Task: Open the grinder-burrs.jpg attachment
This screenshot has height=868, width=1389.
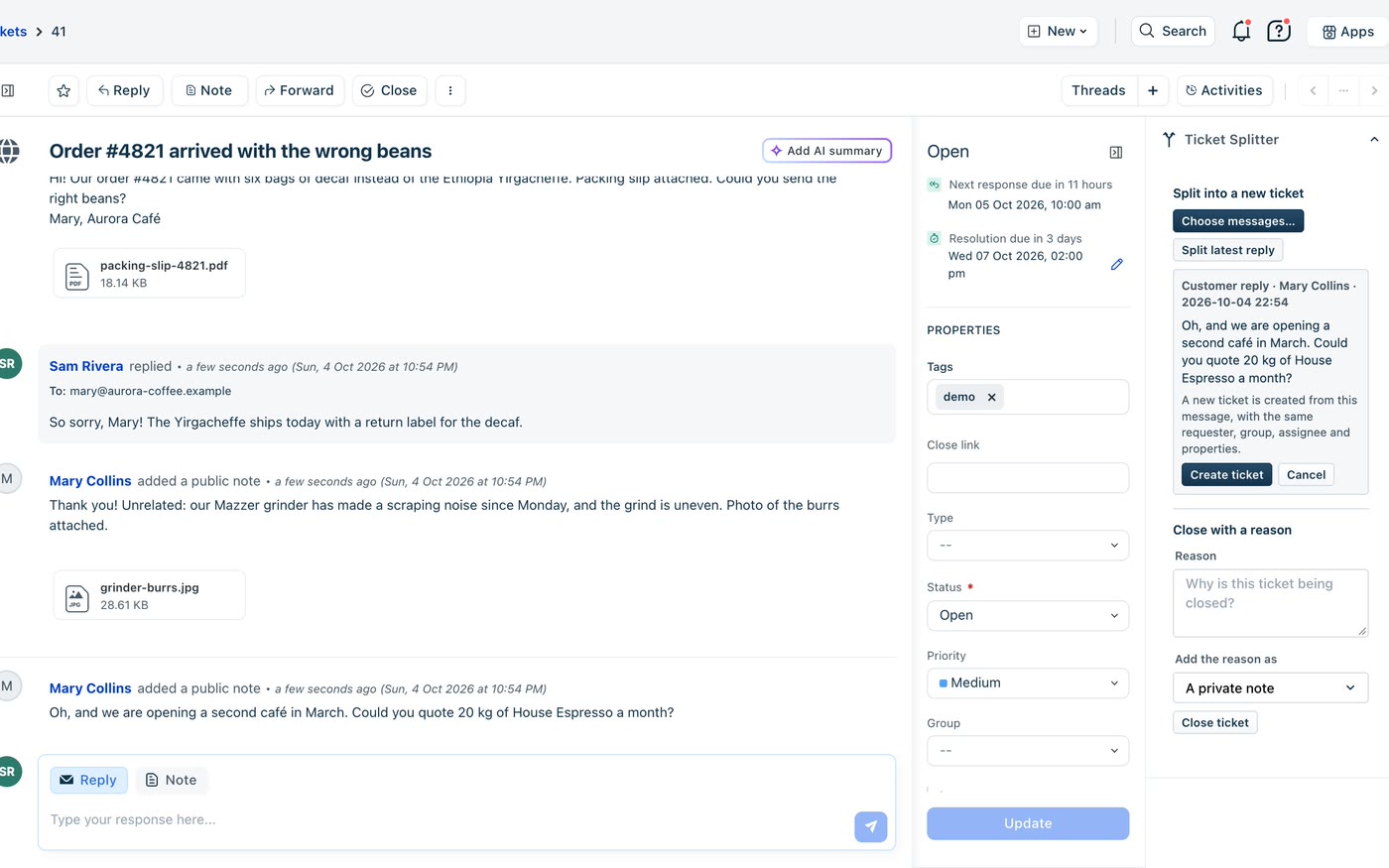Action: [x=149, y=595]
